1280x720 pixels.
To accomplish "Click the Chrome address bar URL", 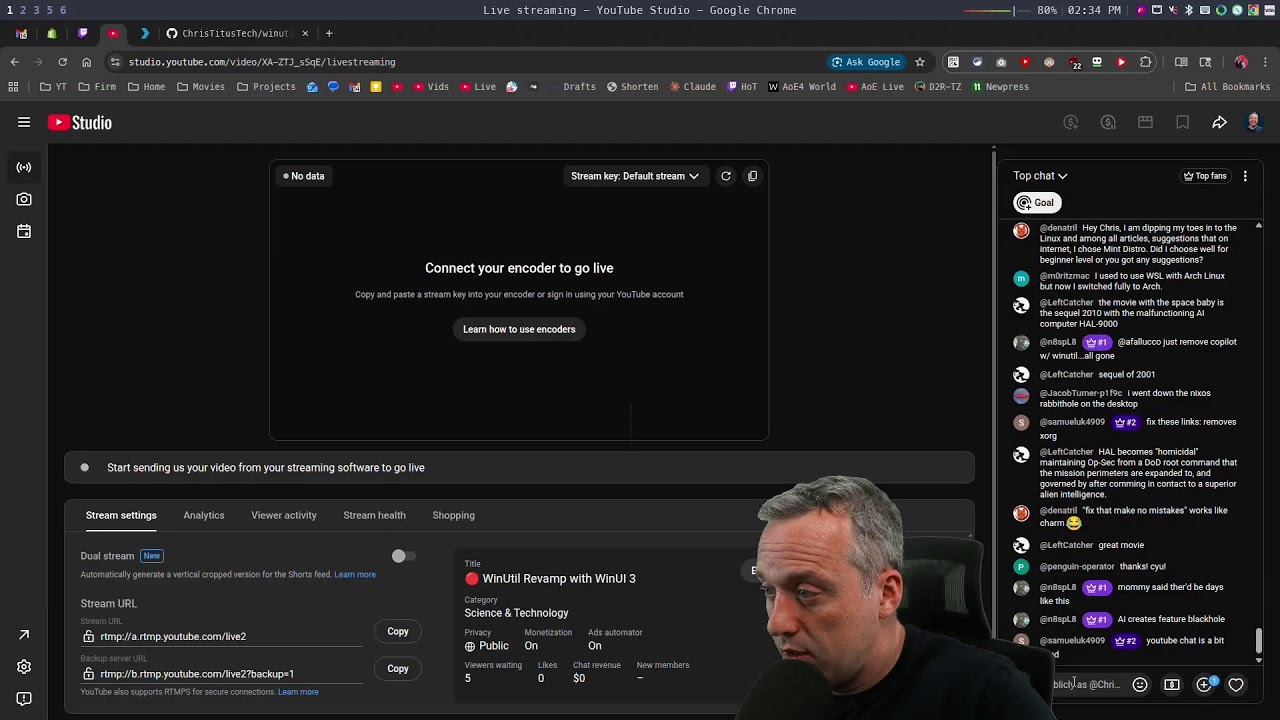I will tap(262, 62).
